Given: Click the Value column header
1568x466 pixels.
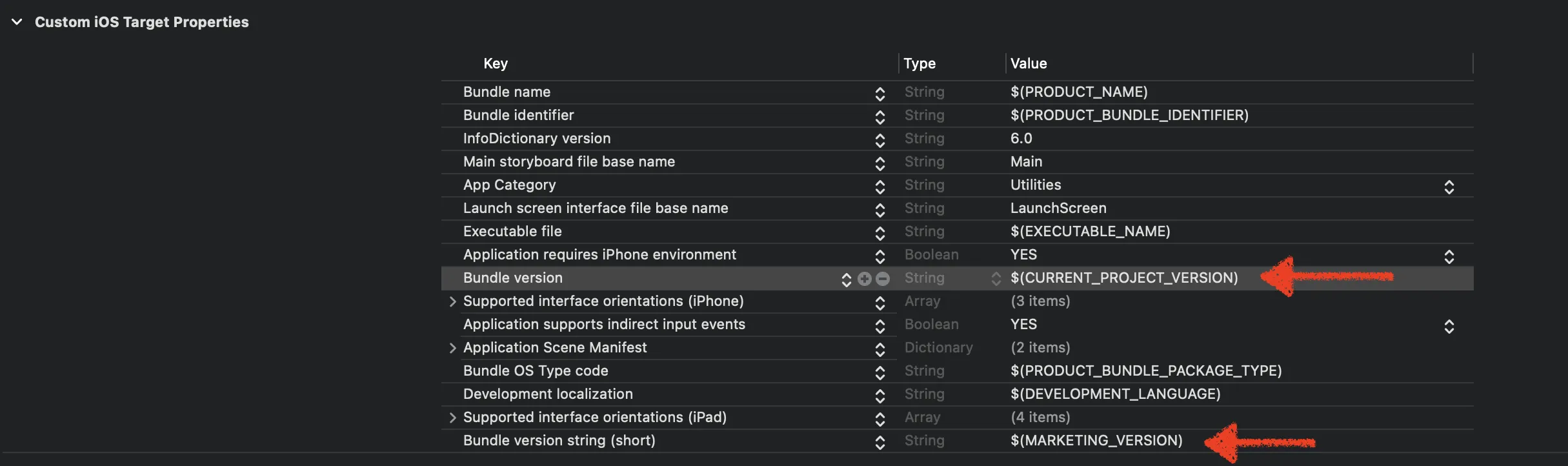Looking at the screenshot, I should pos(1029,63).
